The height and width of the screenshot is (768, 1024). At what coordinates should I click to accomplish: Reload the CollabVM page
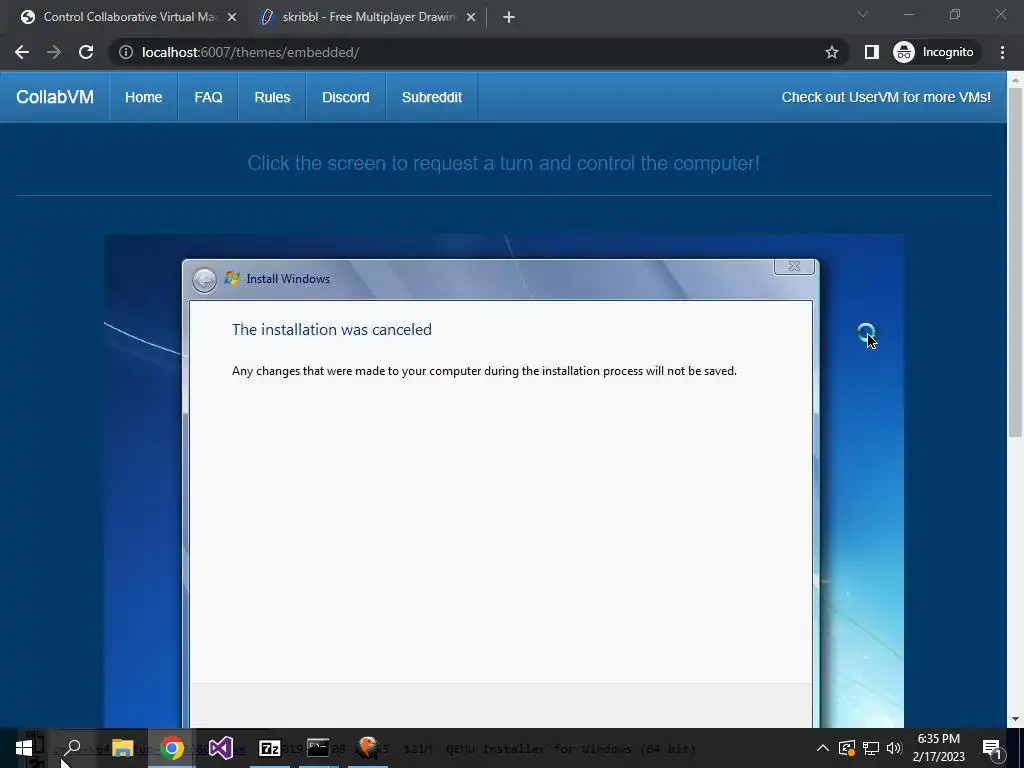(86, 52)
